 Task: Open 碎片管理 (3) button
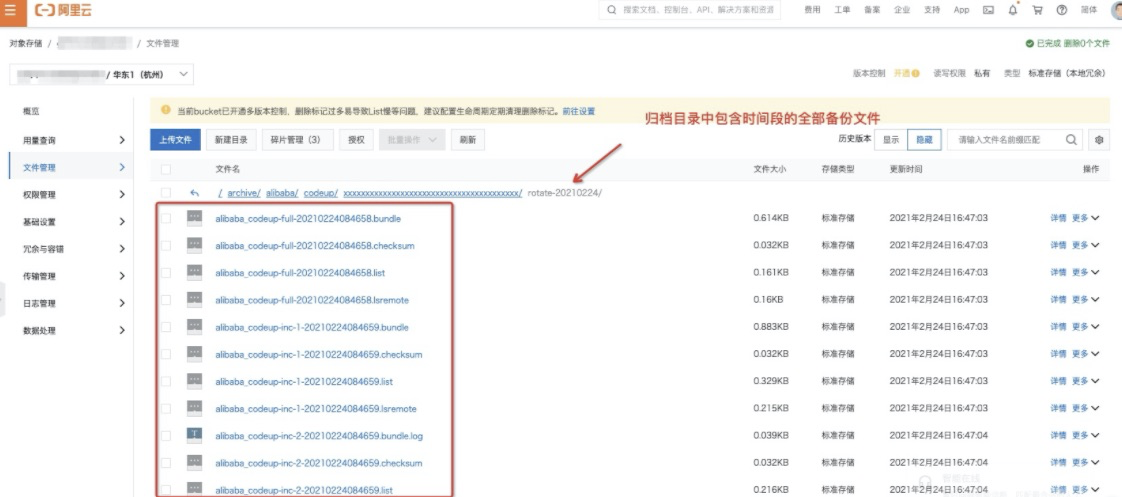(x=298, y=140)
